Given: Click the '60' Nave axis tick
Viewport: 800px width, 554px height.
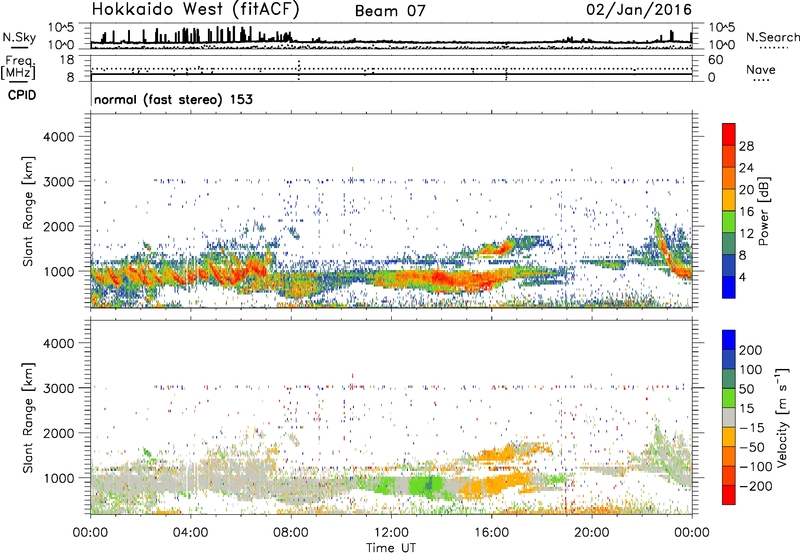Looking at the screenshot, I should (715, 60).
